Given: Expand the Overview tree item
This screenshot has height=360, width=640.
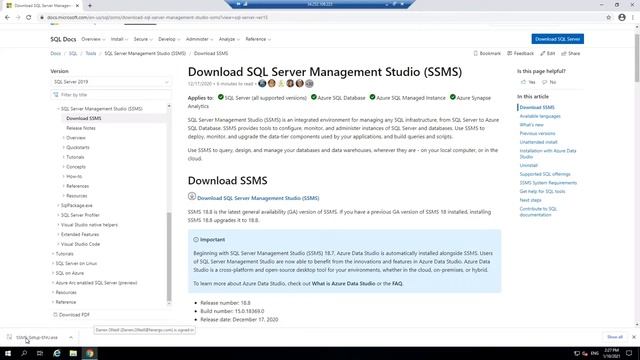Looking at the screenshot, I should pyautogui.click(x=64, y=138).
